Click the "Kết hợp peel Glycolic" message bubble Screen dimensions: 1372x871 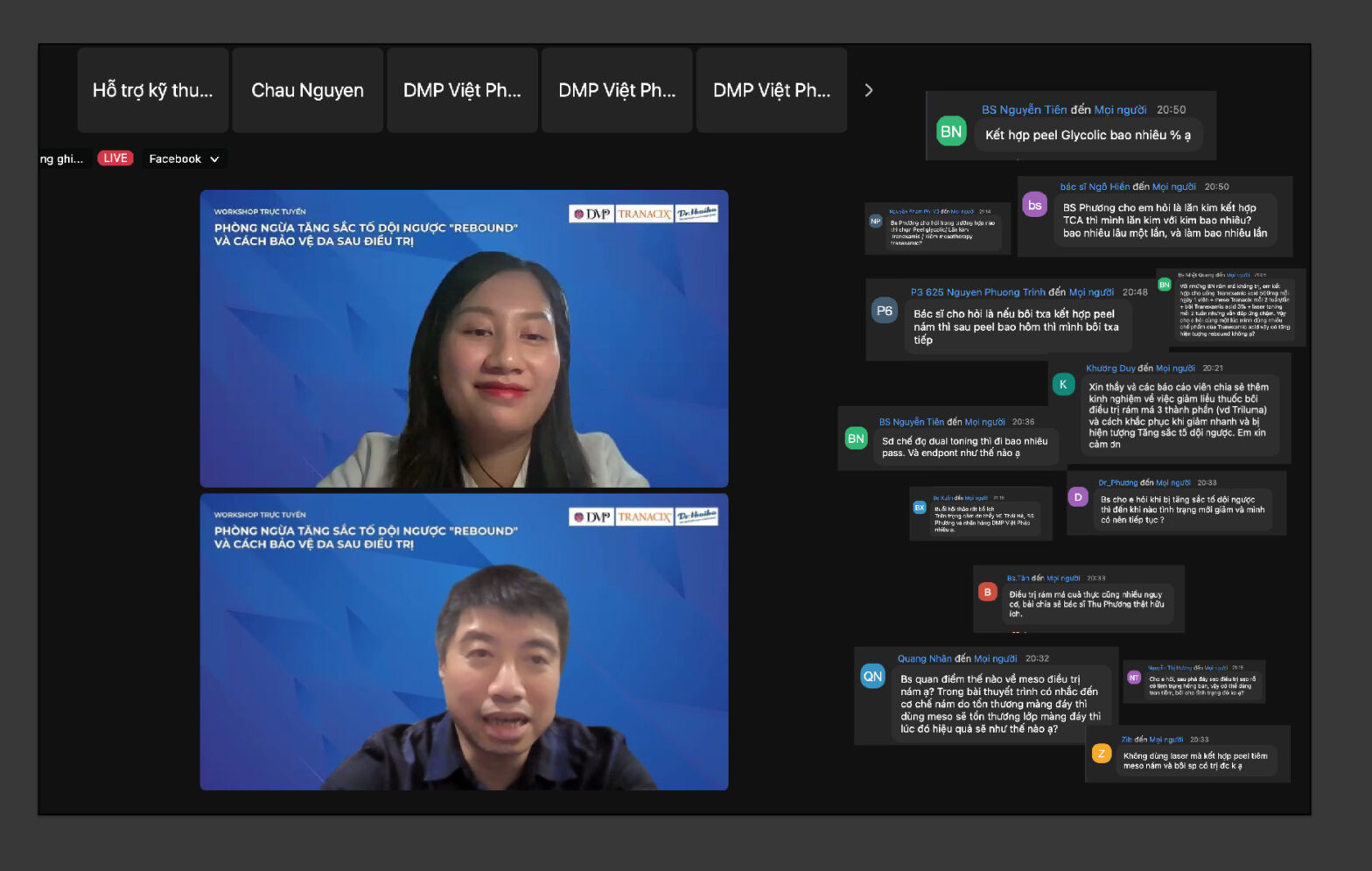1088,135
